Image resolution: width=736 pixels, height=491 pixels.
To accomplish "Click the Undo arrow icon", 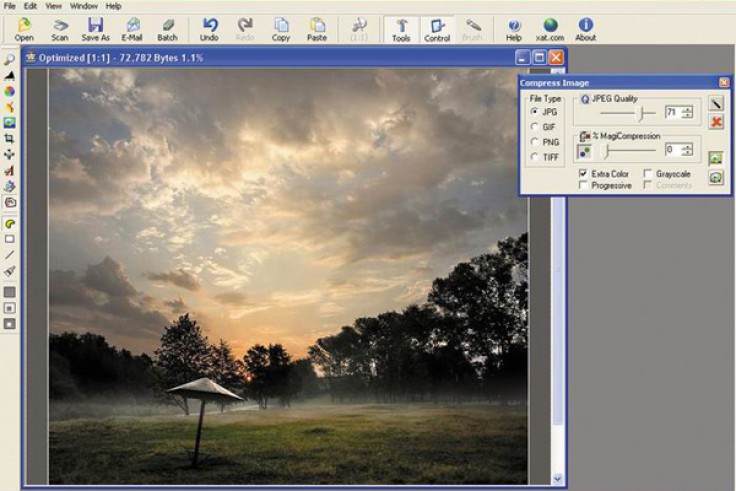I will point(210,26).
